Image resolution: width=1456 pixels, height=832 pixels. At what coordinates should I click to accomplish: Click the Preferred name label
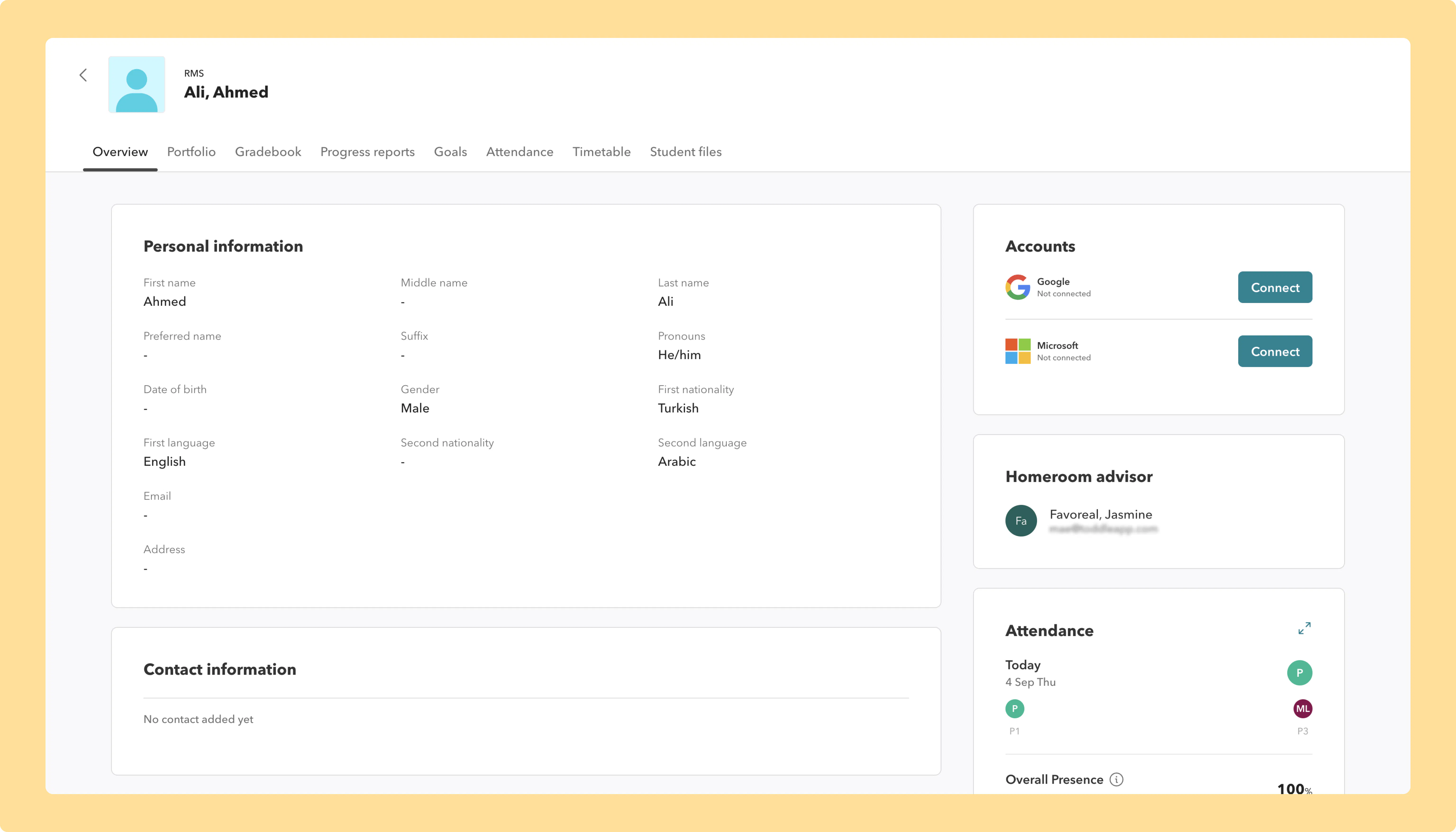click(182, 336)
